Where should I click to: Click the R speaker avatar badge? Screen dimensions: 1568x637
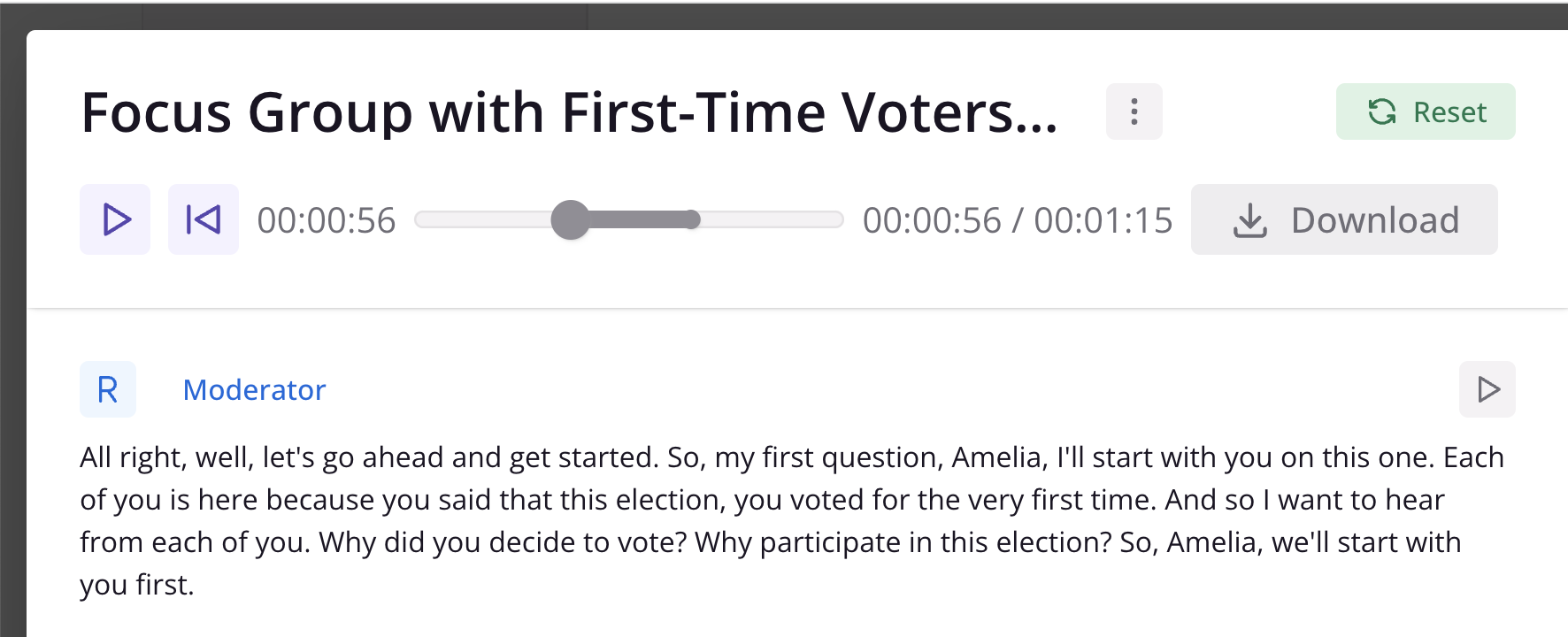click(x=108, y=389)
